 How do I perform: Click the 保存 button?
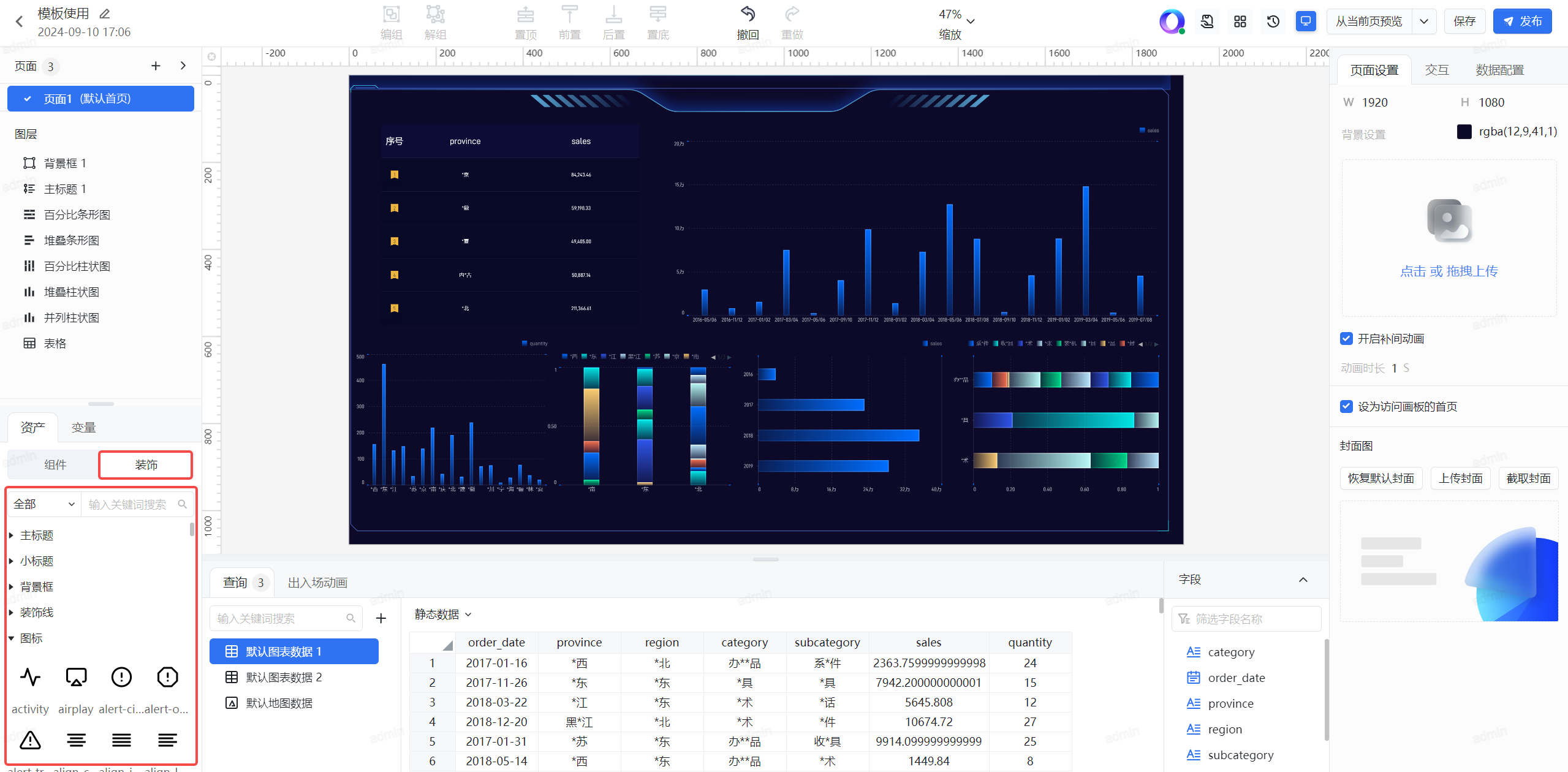tap(1464, 21)
